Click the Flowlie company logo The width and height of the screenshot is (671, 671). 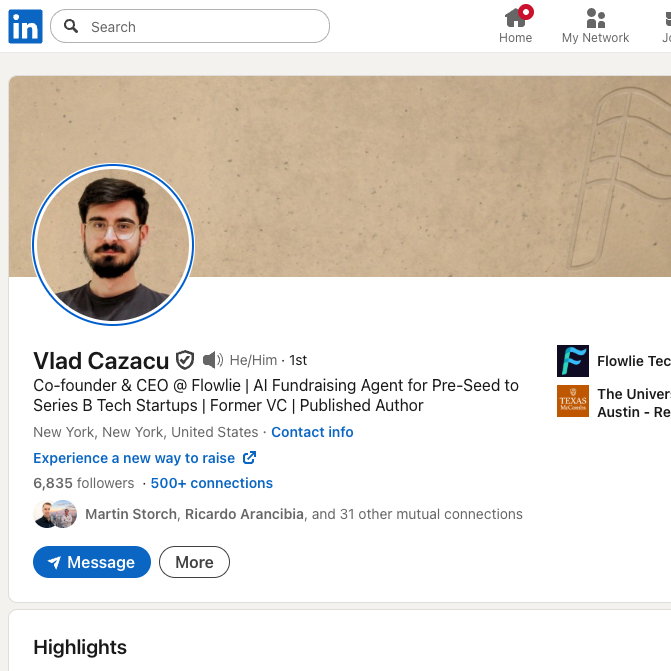point(573,361)
